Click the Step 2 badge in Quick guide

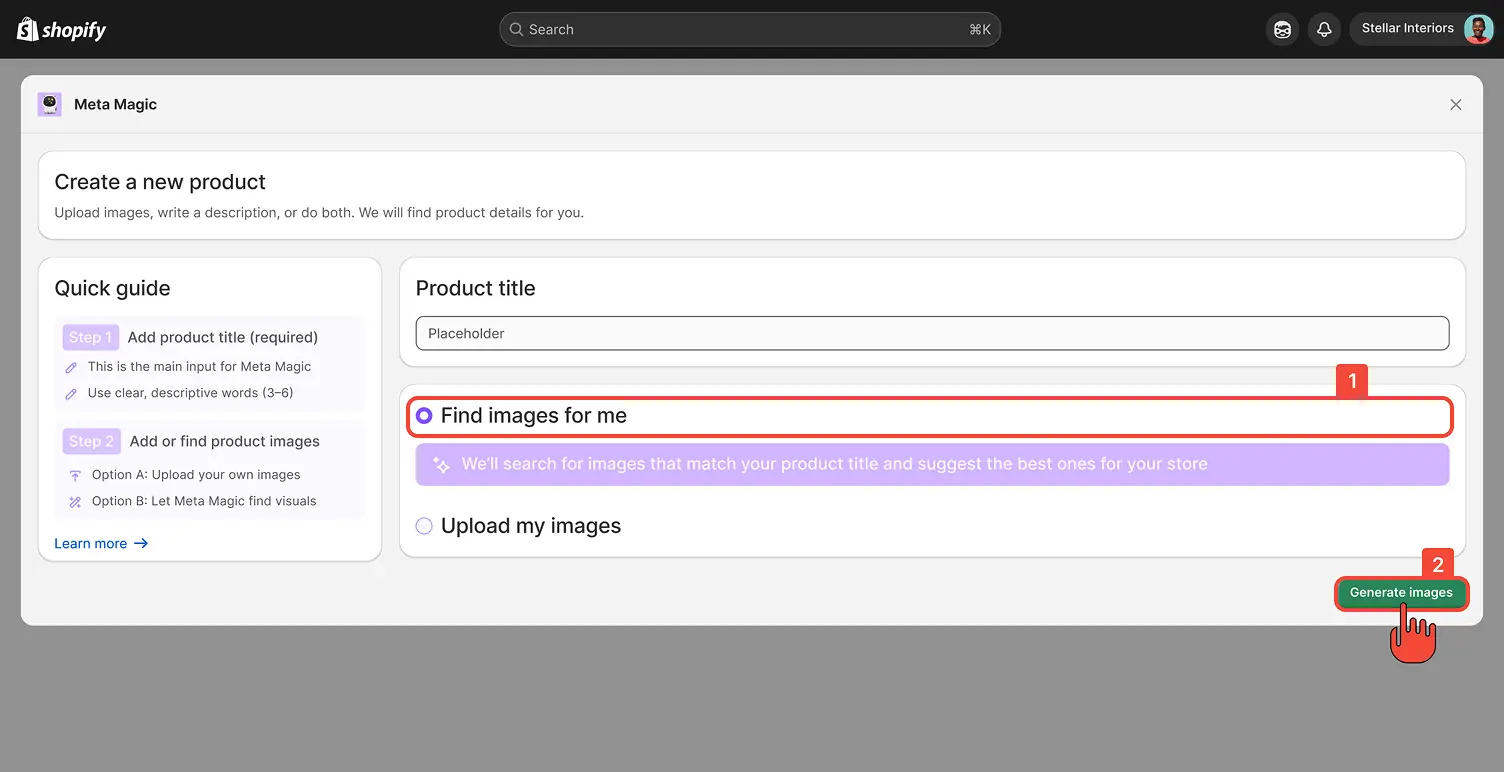tap(91, 441)
